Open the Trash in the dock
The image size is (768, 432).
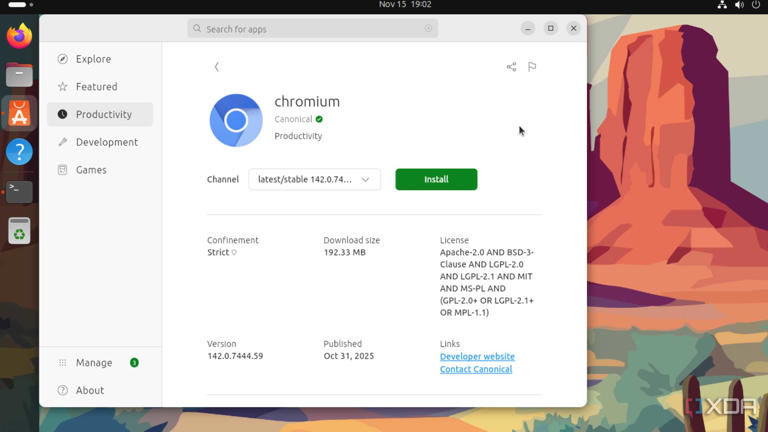pyautogui.click(x=19, y=230)
